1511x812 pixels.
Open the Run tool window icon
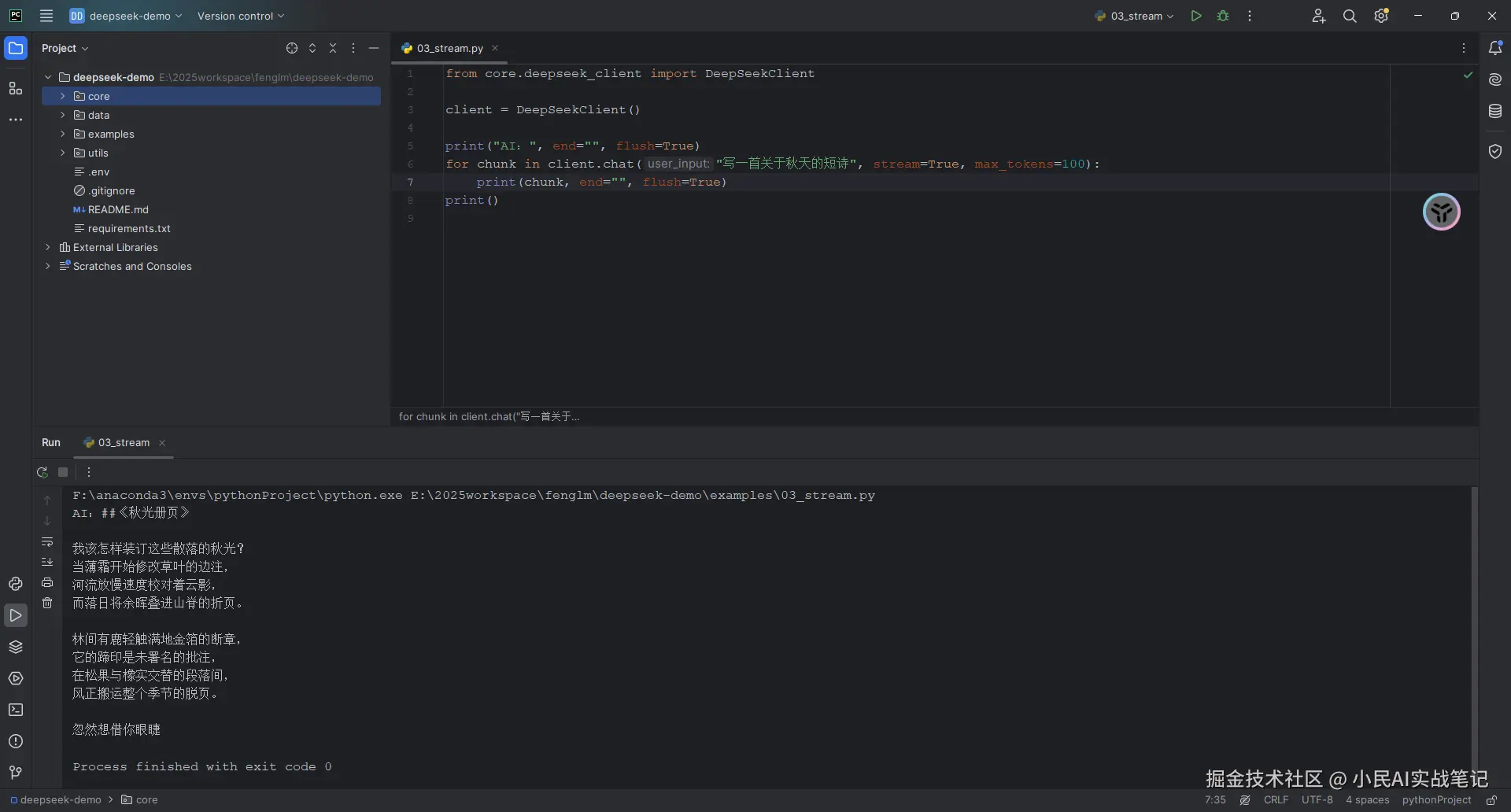tap(16, 615)
